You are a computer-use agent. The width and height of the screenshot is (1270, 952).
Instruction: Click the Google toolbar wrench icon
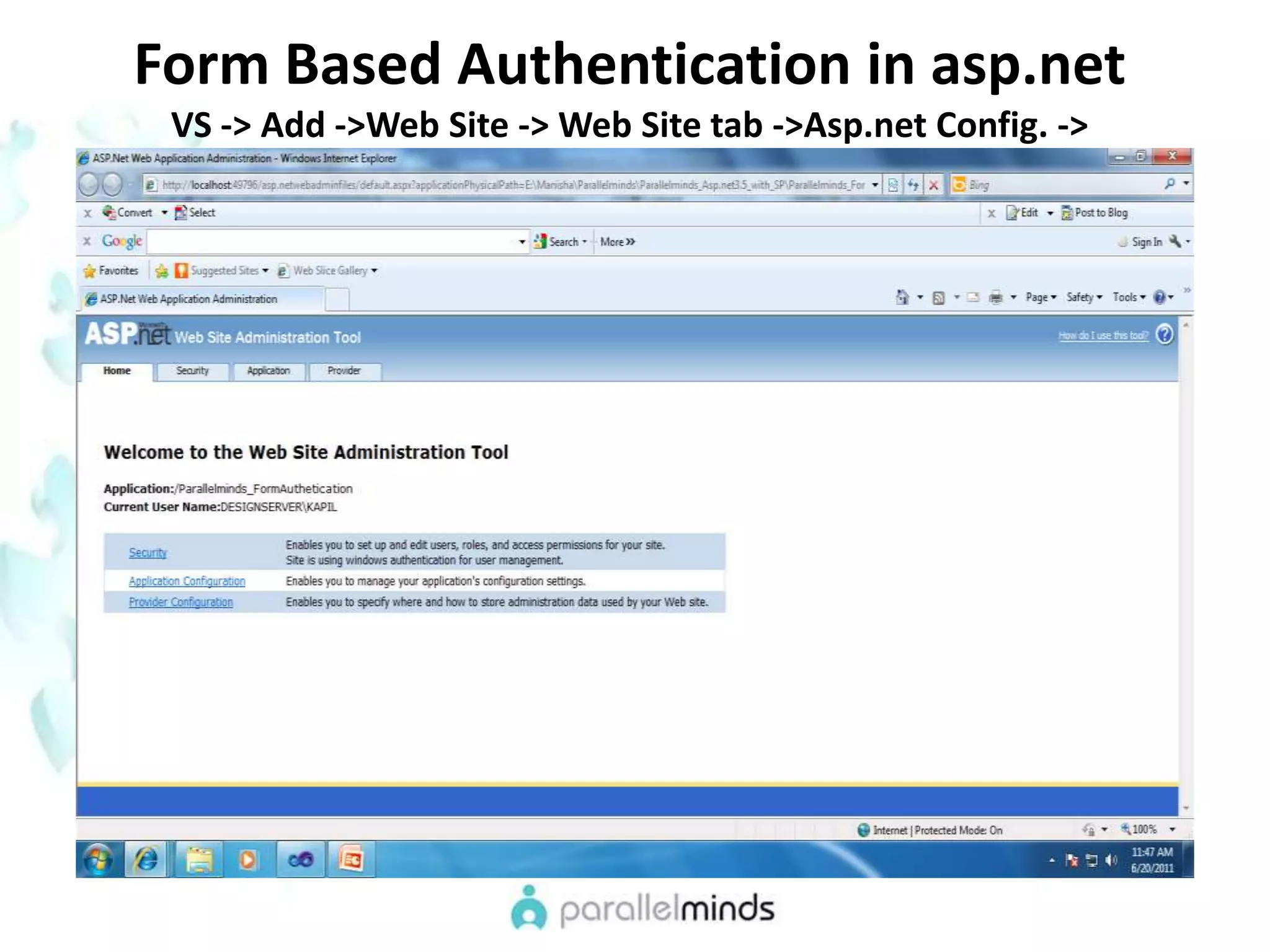tap(1175, 242)
